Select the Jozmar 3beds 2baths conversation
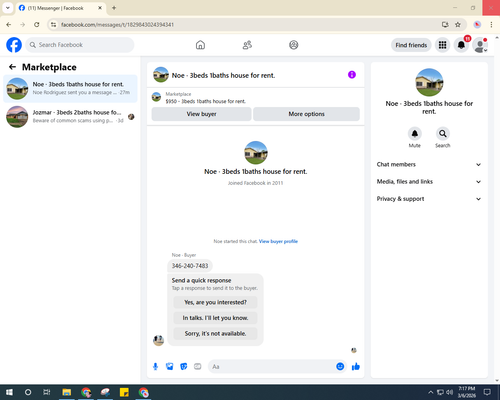This screenshot has height=400, width=500. click(x=70, y=116)
